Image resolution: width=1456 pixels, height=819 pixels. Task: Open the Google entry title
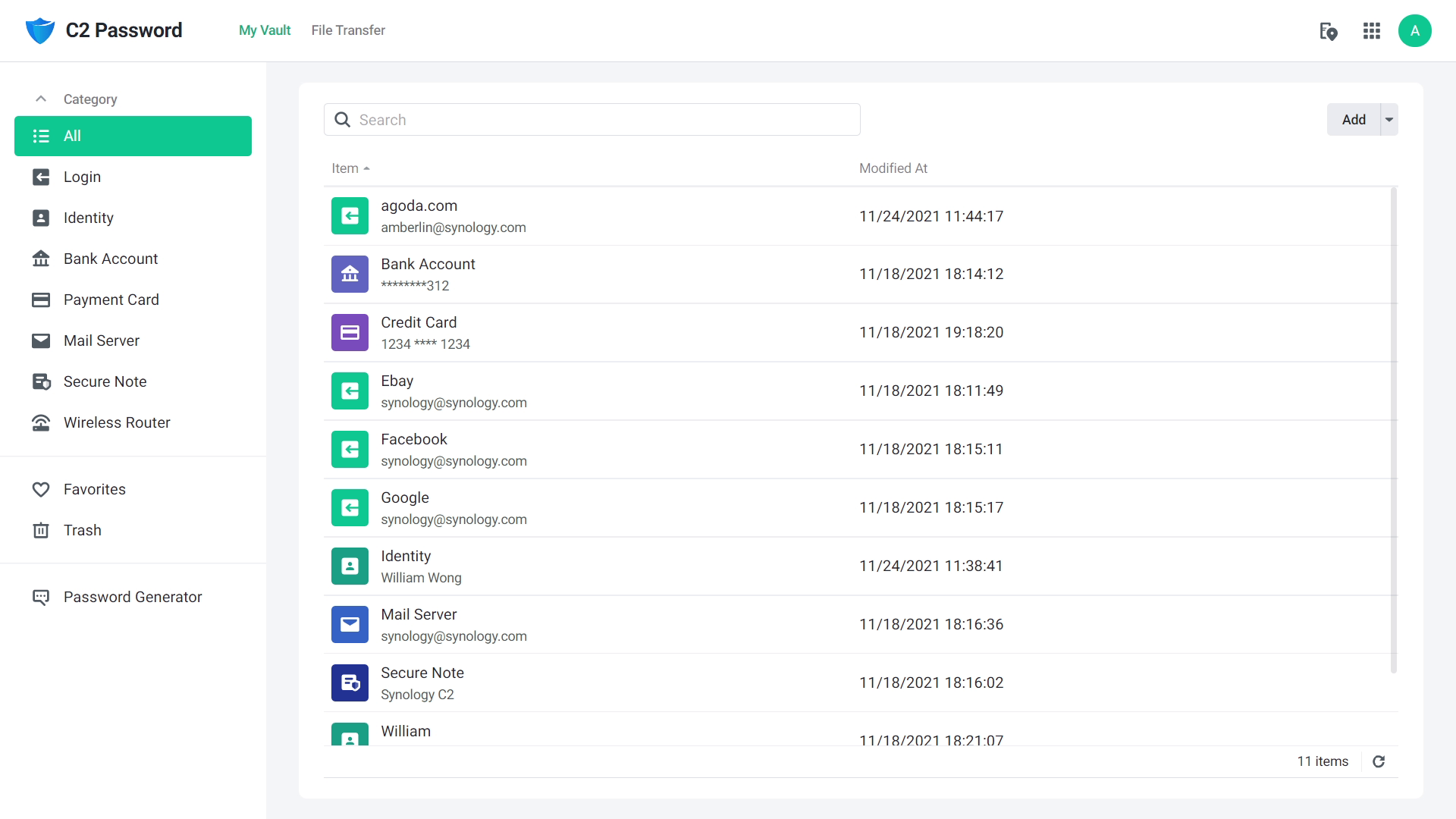[405, 497]
